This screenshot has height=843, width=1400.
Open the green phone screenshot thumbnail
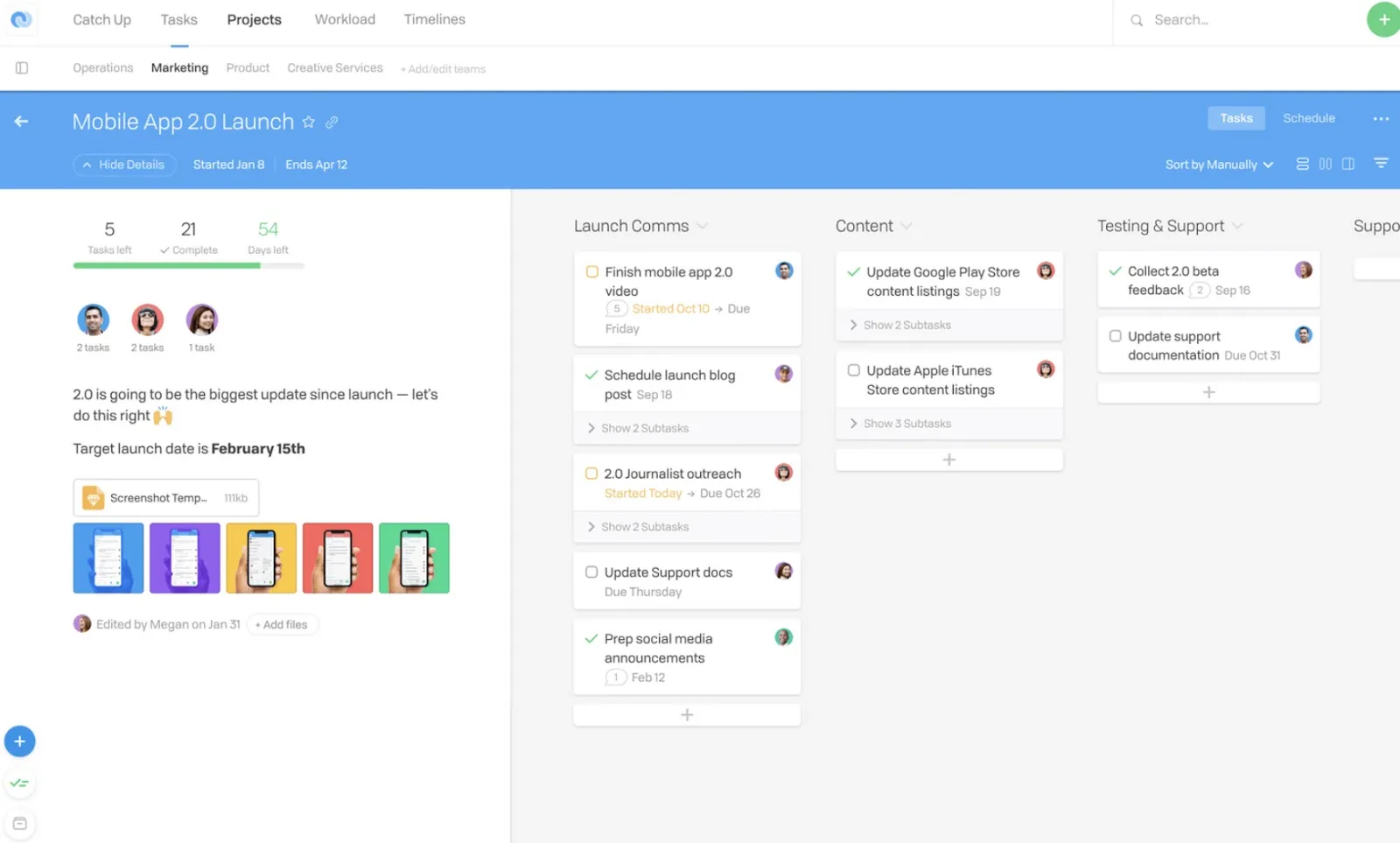[x=414, y=558]
